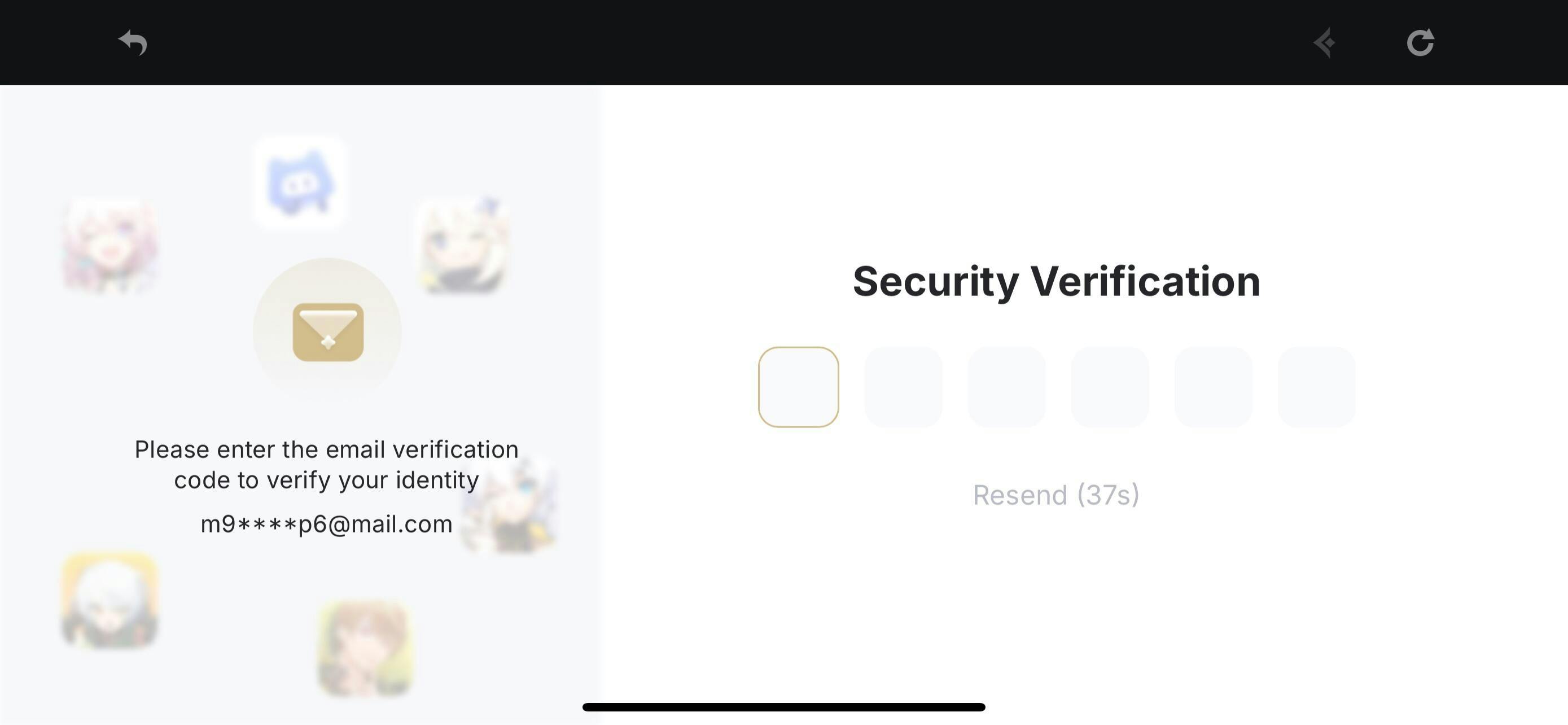The width and height of the screenshot is (1568, 725).
Task: Tap the blonde character app icon near the envelope
Action: tap(465, 245)
